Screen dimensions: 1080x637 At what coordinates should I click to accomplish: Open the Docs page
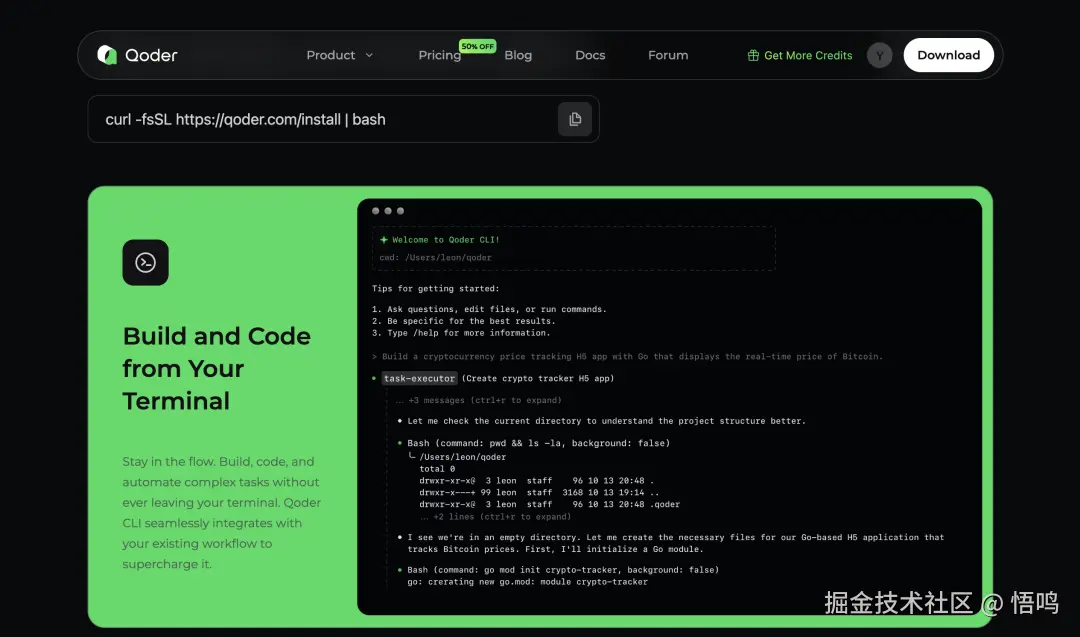[x=590, y=55]
